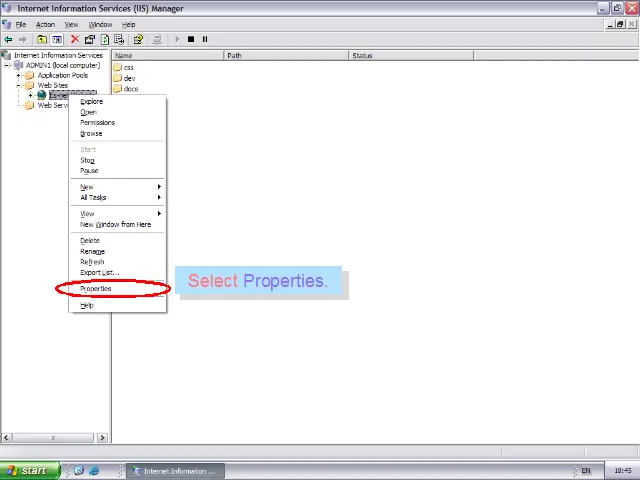This screenshot has height=480, width=640.
Task: Open the Window menu
Action: 100,24
